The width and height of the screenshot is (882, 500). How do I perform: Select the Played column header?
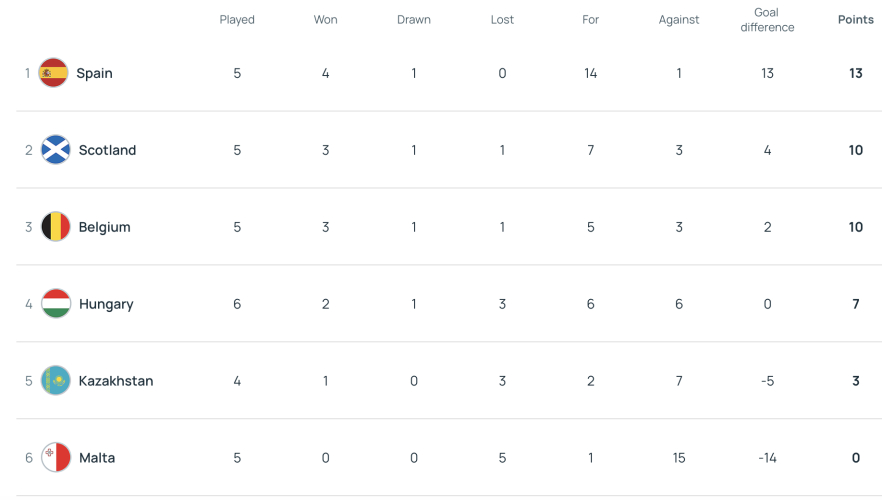[x=237, y=20]
